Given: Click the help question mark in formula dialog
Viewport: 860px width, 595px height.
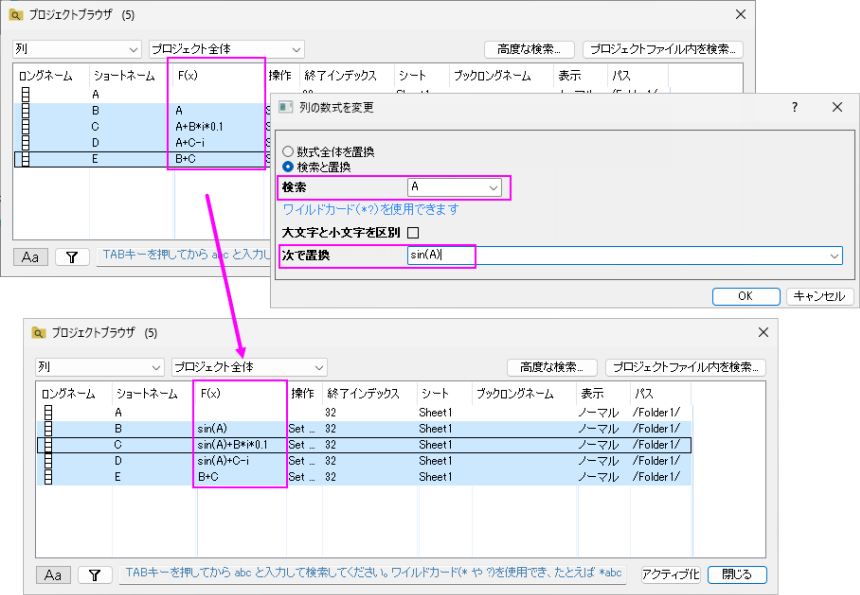Looking at the screenshot, I should (x=795, y=107).
